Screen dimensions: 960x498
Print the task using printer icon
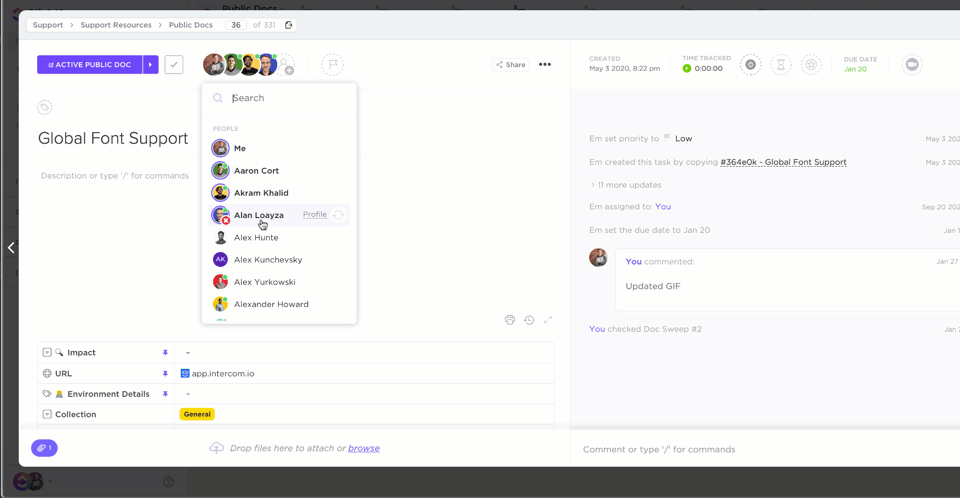(x=510, y=320)
